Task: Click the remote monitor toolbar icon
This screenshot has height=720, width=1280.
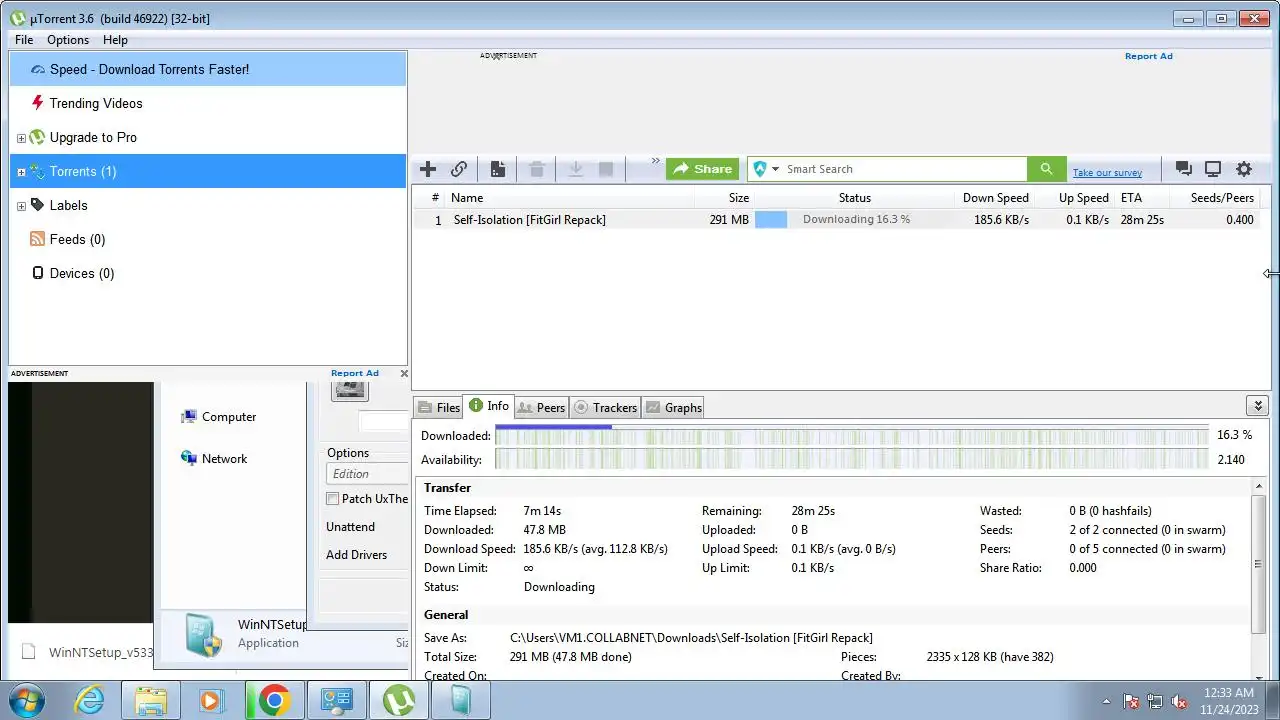Action: click(x=1213, y=169)
